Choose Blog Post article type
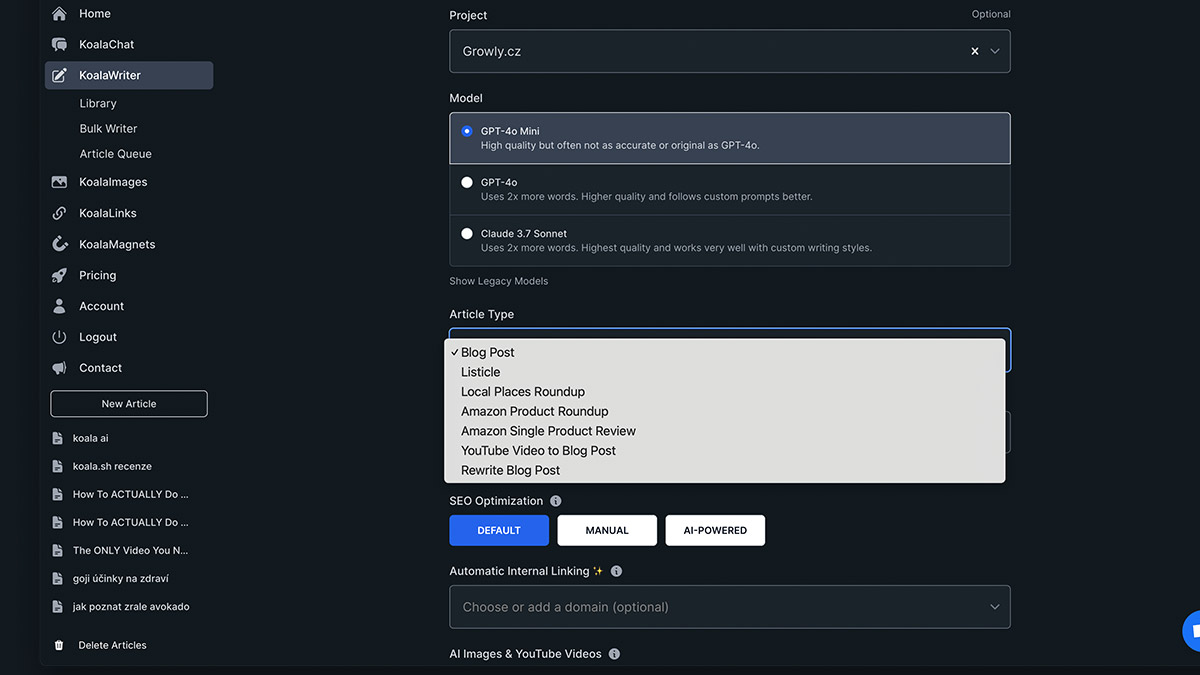This screenshot has height=675, width=1200. coord(725,352)
